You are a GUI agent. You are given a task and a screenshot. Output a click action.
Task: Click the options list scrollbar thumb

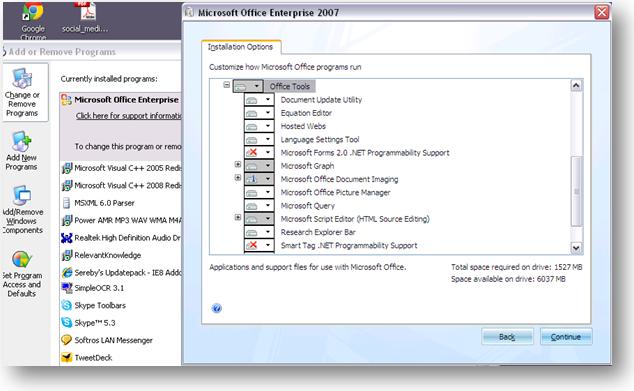(x=576, y=191)
